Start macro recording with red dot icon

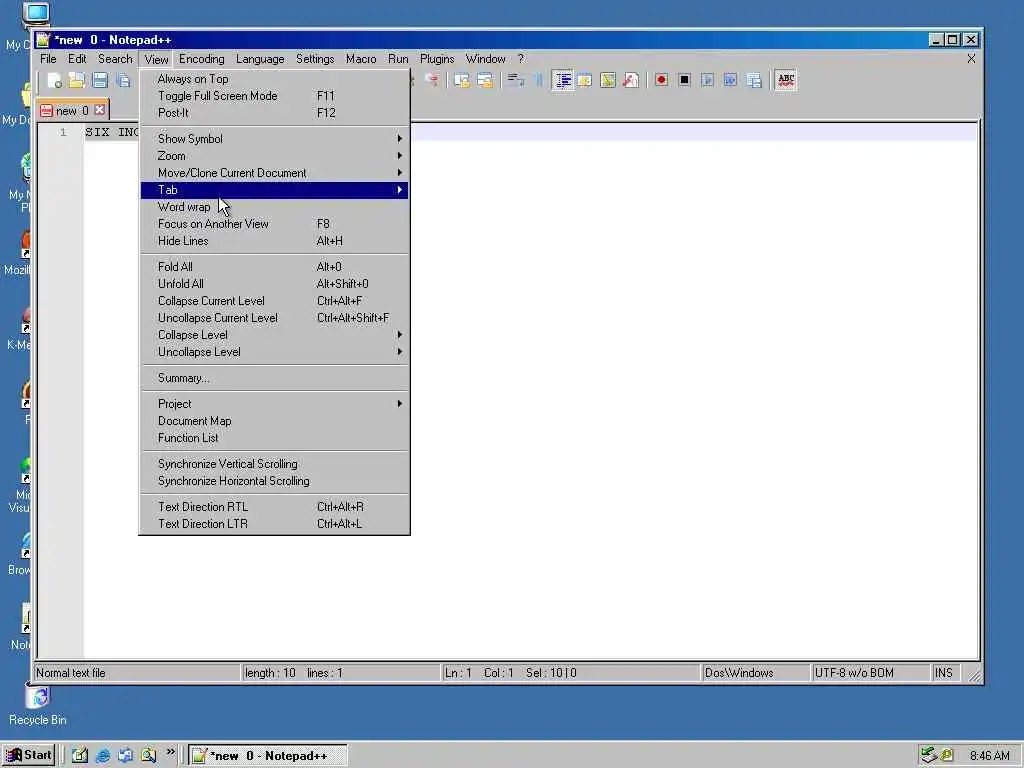(x=662, y=80)
